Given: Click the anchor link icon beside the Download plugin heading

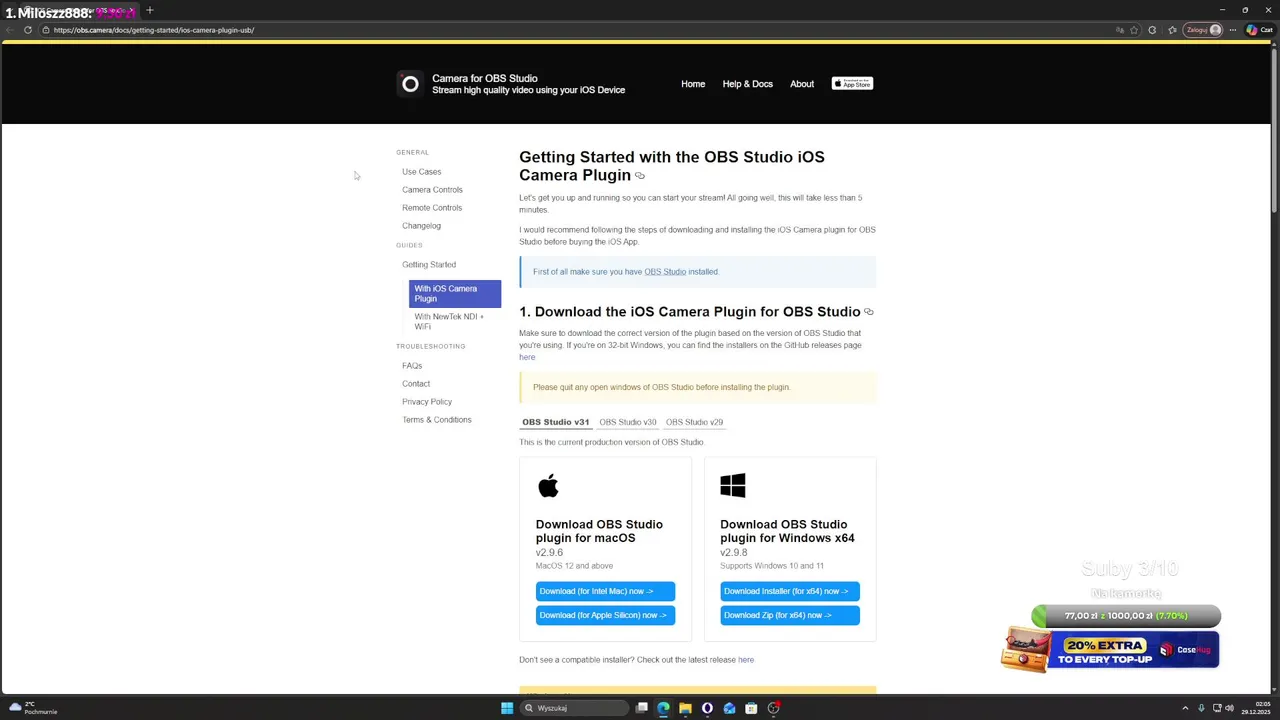Looking at the screenshot, I should [868, 312].
